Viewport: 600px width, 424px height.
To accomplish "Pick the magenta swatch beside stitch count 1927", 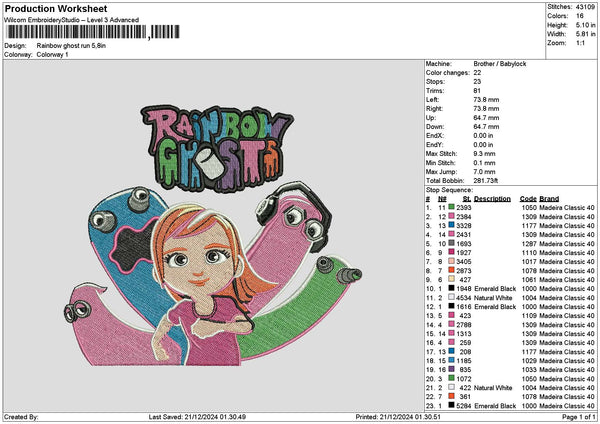I will tap(452, 253).
